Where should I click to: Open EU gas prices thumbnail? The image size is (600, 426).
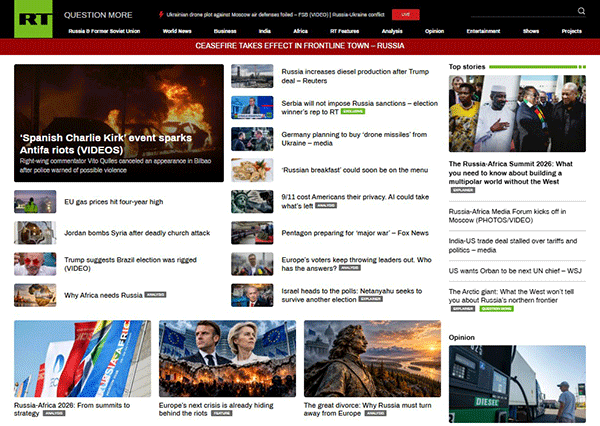point(35,202)
